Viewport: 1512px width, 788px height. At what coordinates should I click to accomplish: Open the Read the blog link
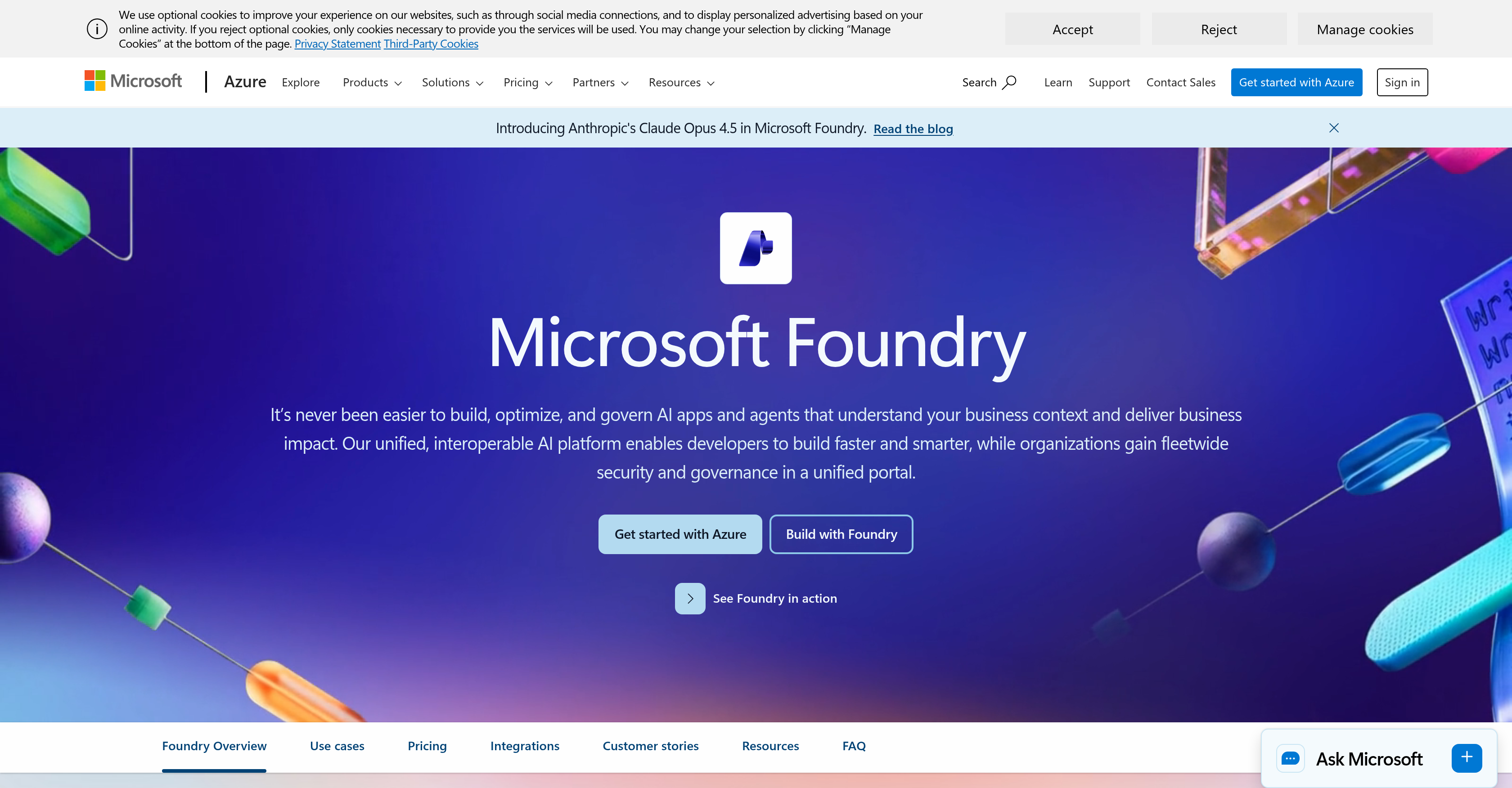(913, 129)
